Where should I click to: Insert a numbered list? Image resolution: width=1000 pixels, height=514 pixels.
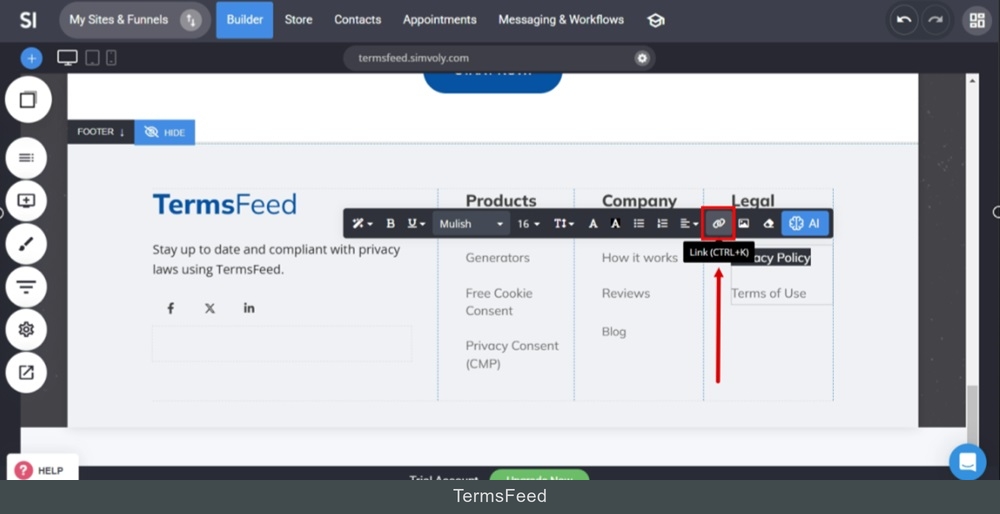[x=663, y=224]
